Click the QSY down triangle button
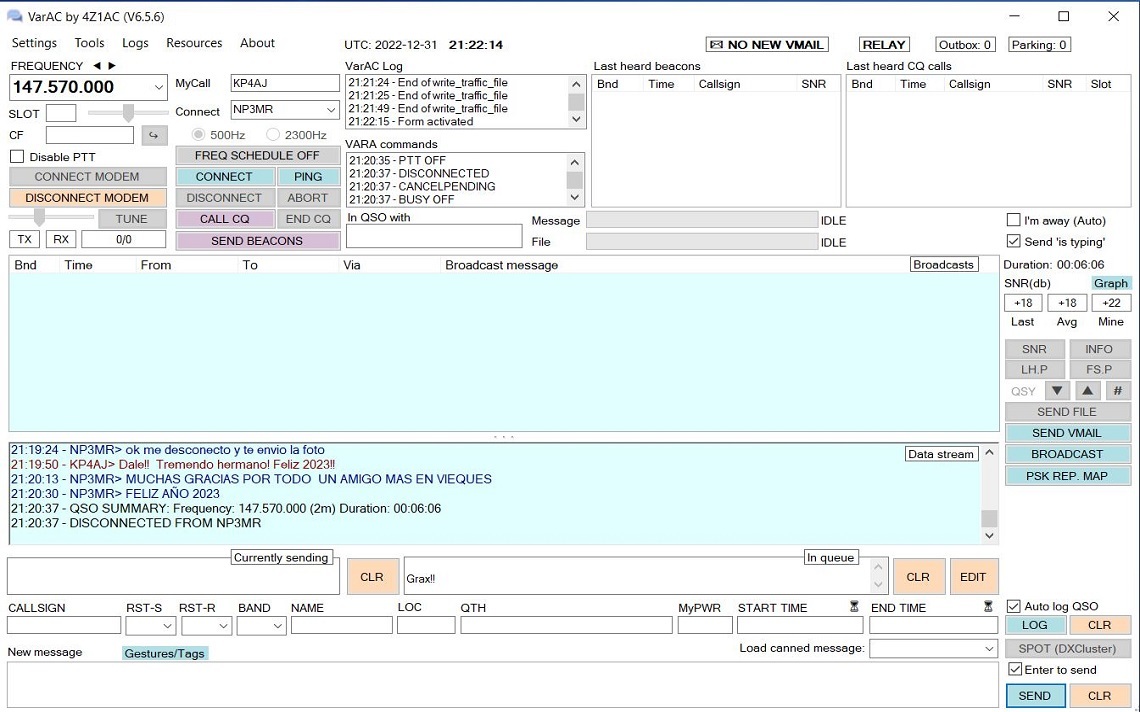Image resolution: width=1140 pixels, height=712 pixels. pyautogui.click(x=1057, y=391)
